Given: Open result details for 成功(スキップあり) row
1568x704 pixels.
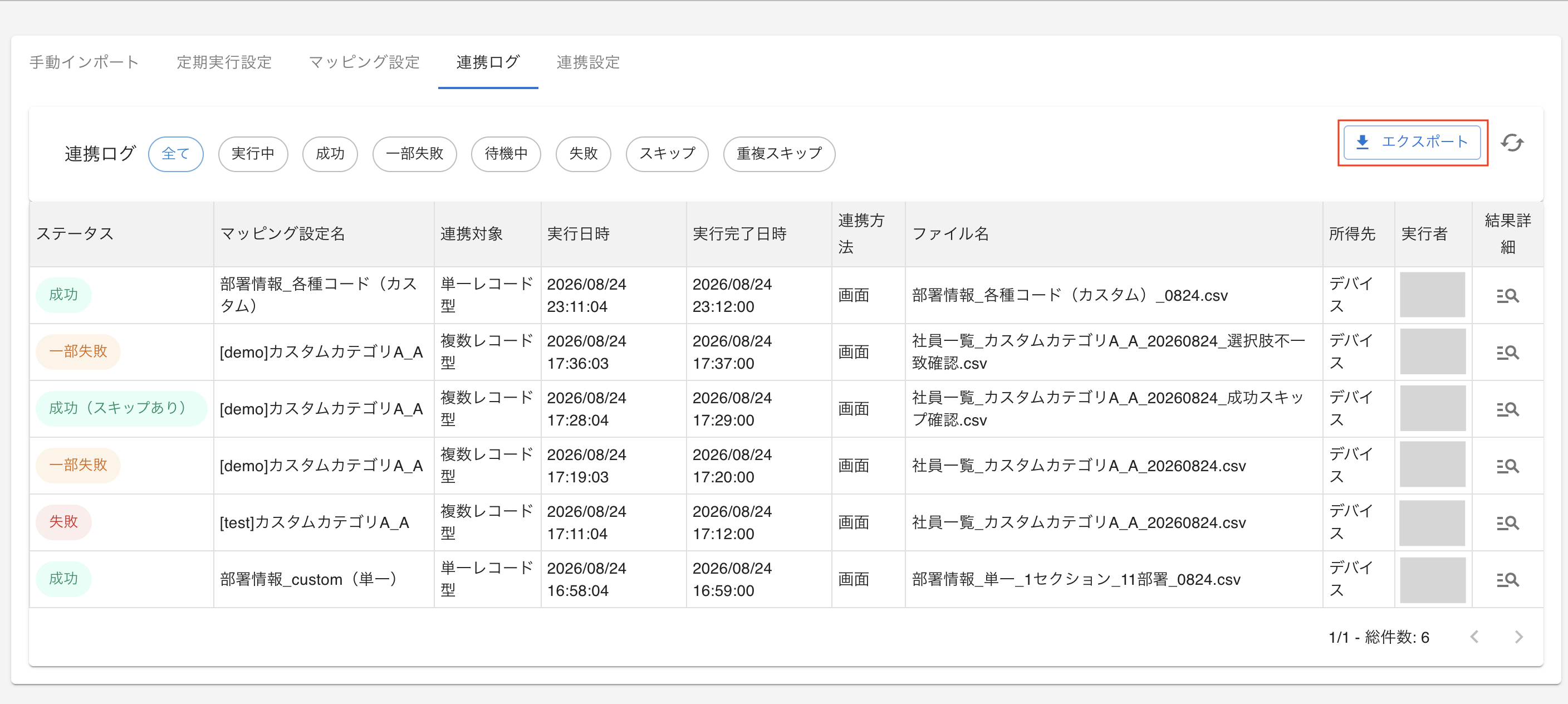Looking at the screenshot, I should point(1507,409).
